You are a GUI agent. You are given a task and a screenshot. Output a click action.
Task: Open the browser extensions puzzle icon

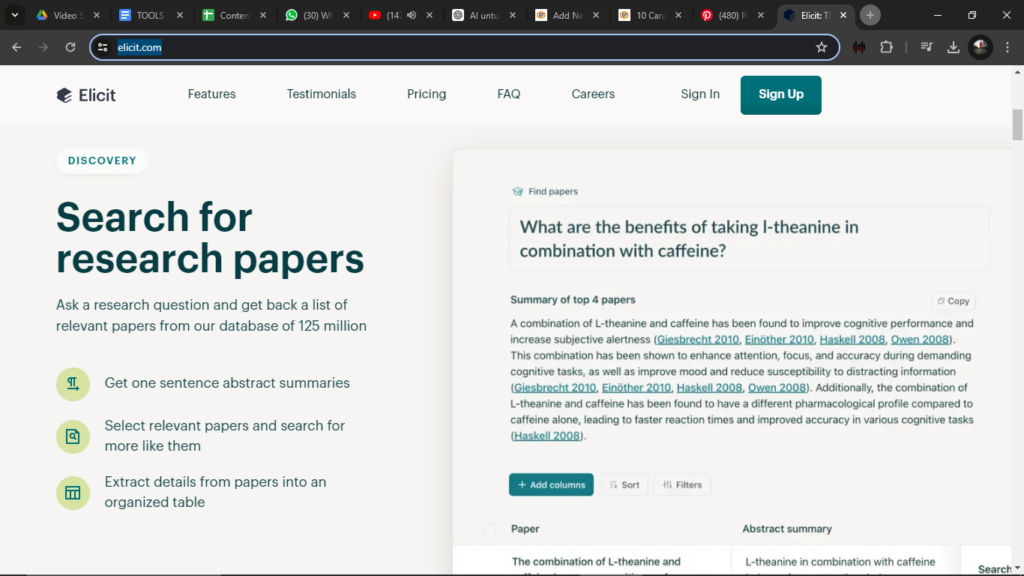tap(886, 47)
